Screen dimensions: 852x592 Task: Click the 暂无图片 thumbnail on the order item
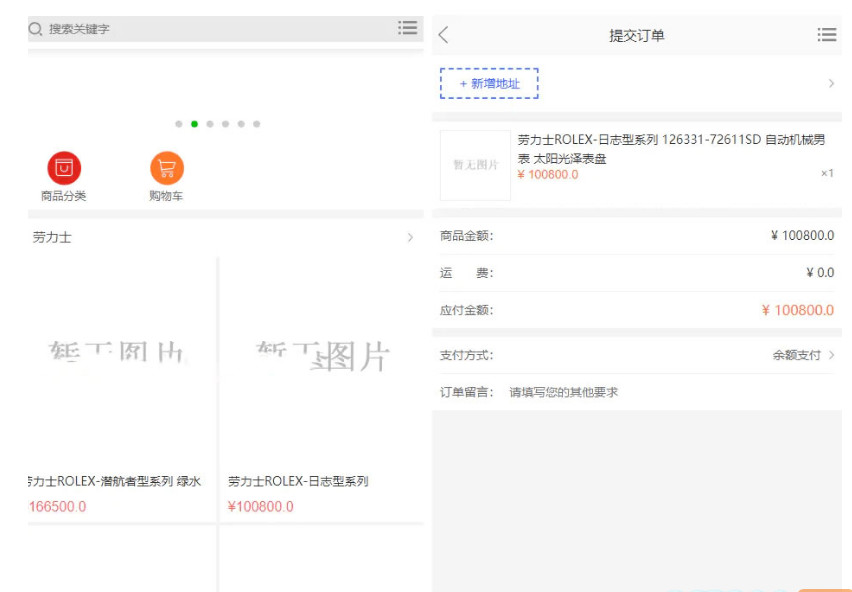tap(474, 164)
